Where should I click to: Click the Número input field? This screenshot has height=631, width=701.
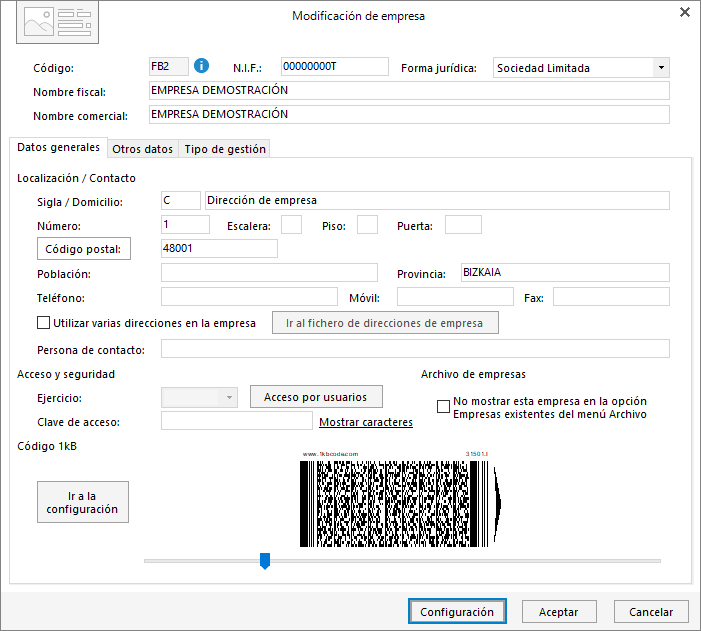185,224
